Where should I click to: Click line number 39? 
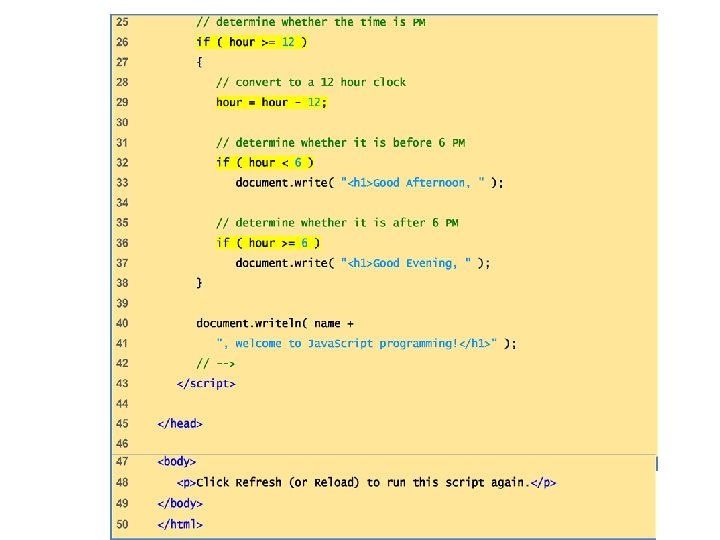click(122, 304)
